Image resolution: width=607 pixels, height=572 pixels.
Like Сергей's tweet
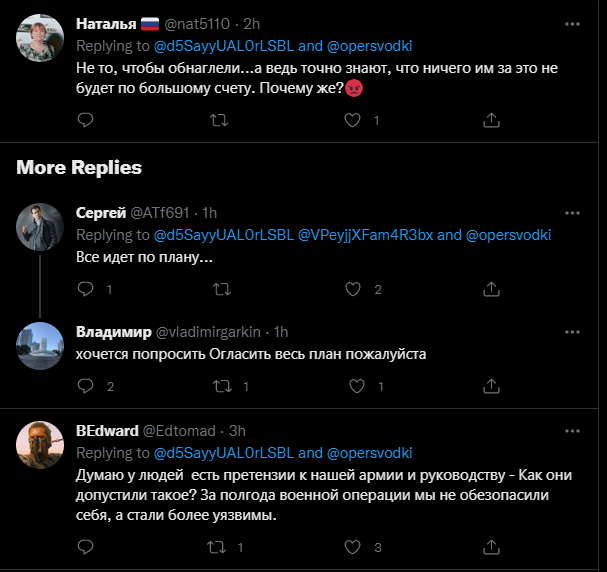pos(352,290)
